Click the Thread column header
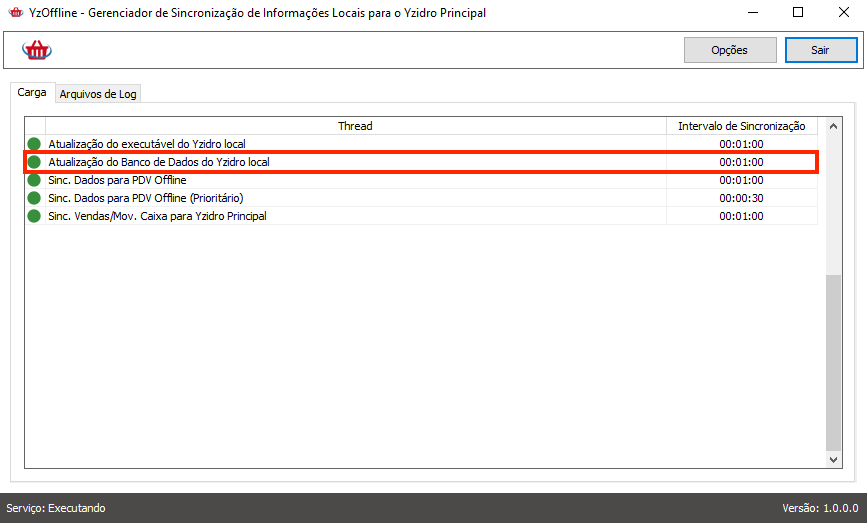The width and height of the screenshot is (867, 523). tap(356, 126)
